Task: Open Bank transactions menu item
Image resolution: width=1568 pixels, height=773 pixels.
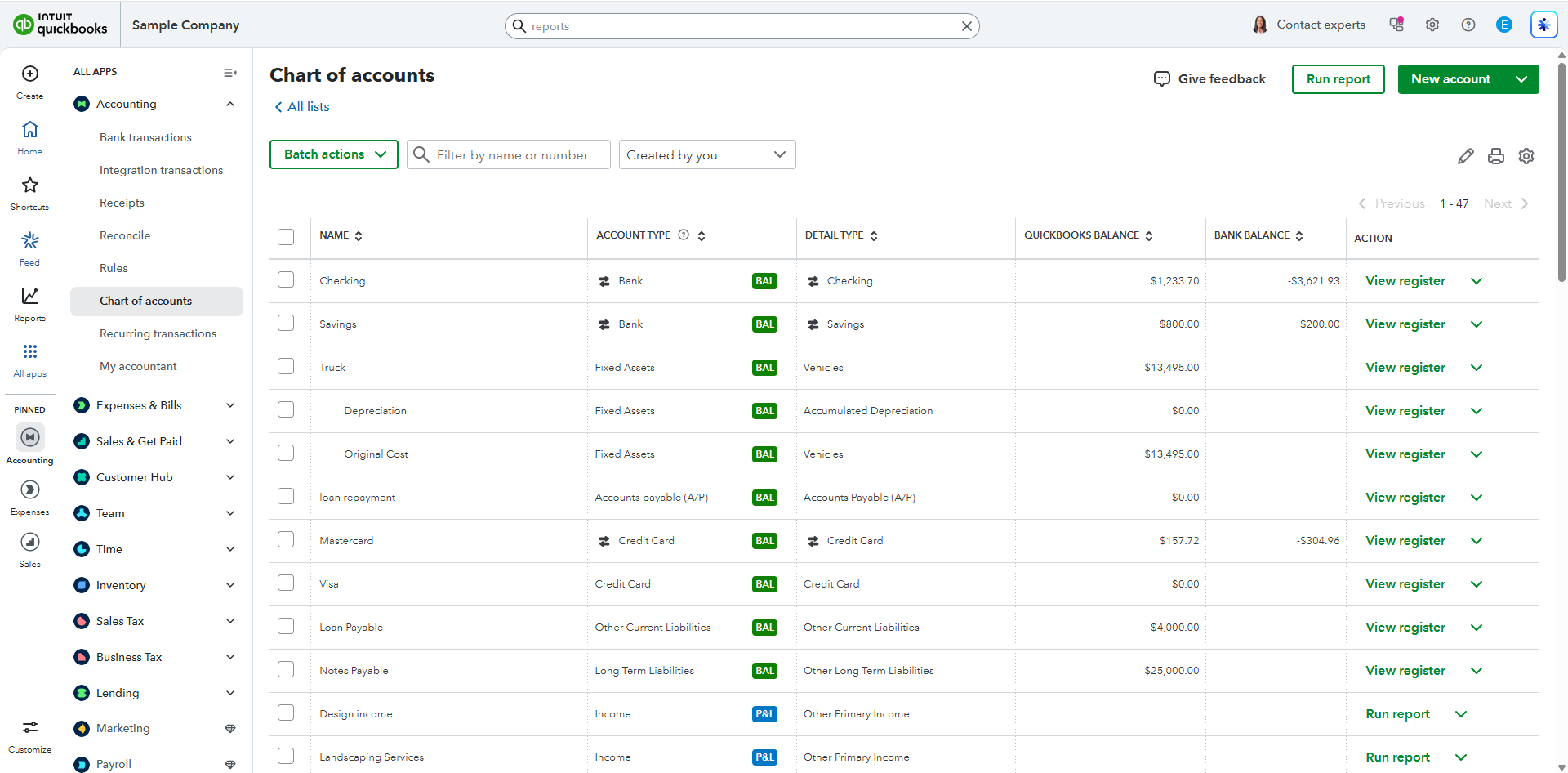Action: [x=145, y=137]
